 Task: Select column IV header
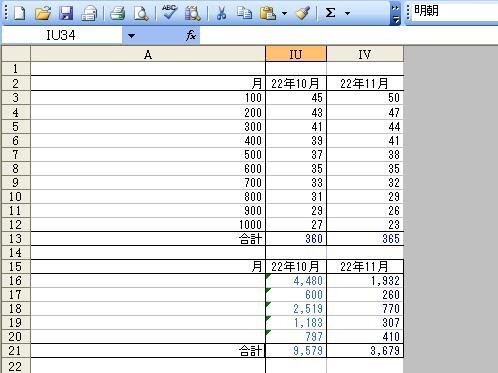(x=365, y=54)
